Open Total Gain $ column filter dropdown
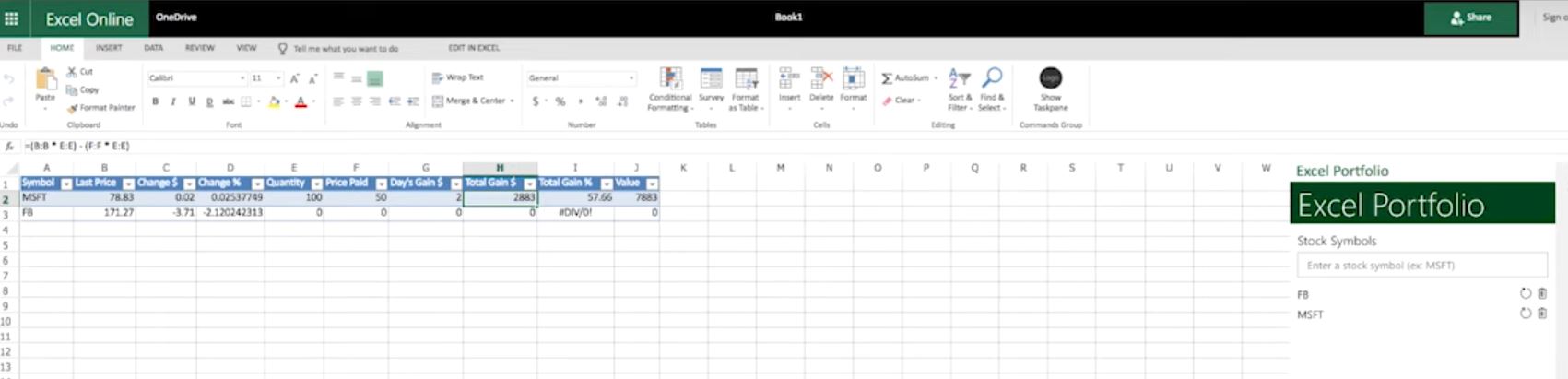The width and height of the screenshot is (1568, 379). [529, 184]
